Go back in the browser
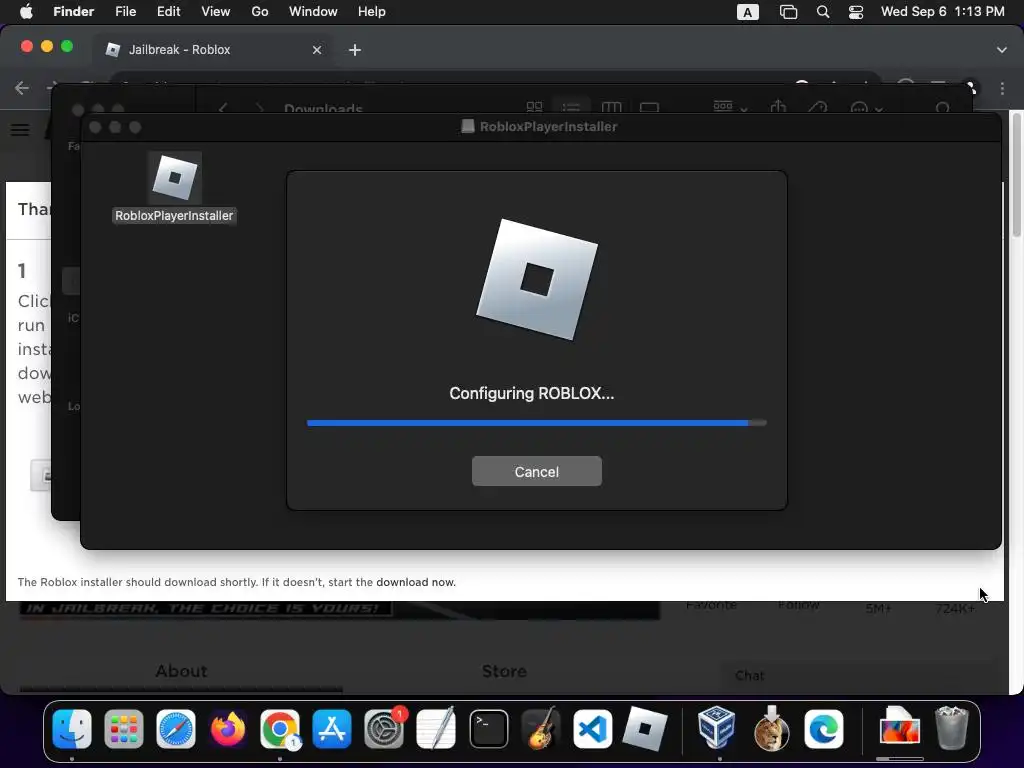 (22, 88)
